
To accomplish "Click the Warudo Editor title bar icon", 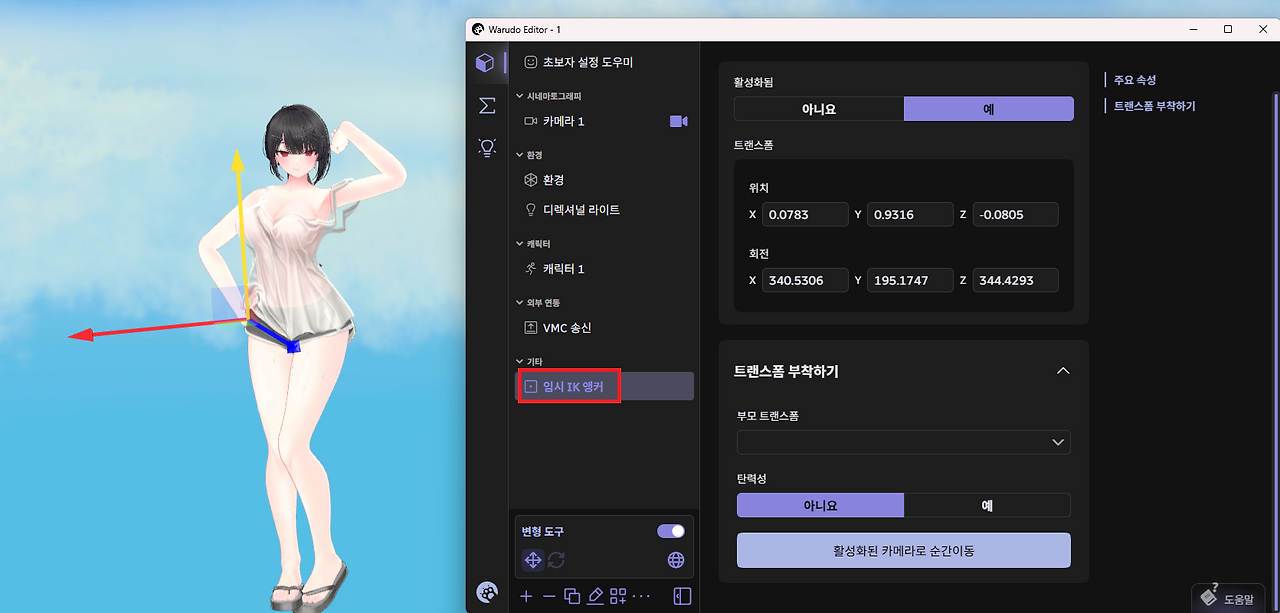I will click(x=478, y=29).
